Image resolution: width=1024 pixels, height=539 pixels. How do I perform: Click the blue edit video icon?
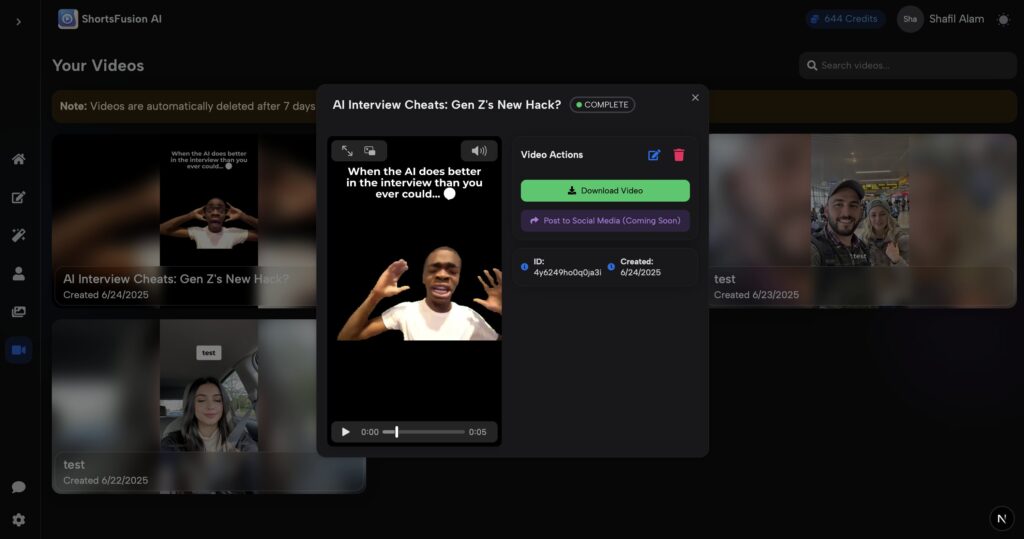pyautogui.click(x=654, y=155)
